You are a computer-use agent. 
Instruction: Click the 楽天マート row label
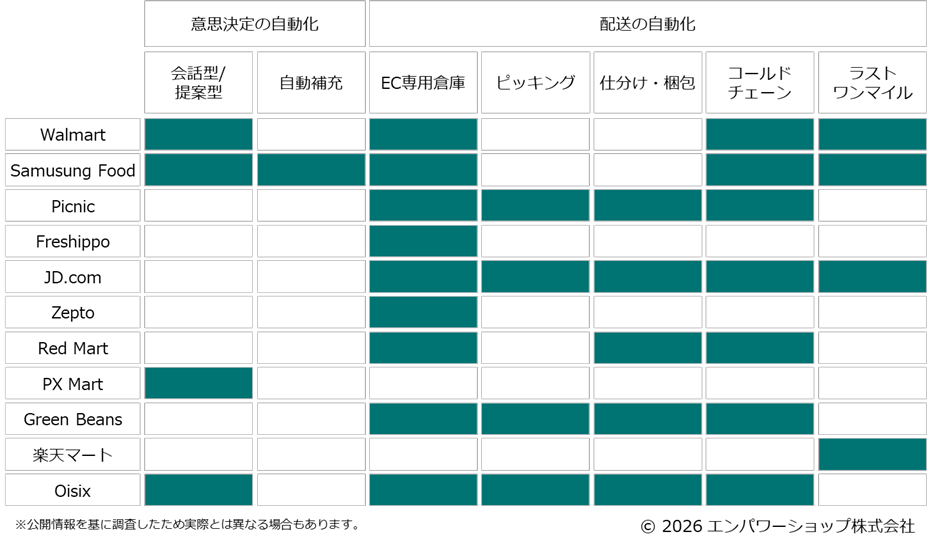coord(72,455)
